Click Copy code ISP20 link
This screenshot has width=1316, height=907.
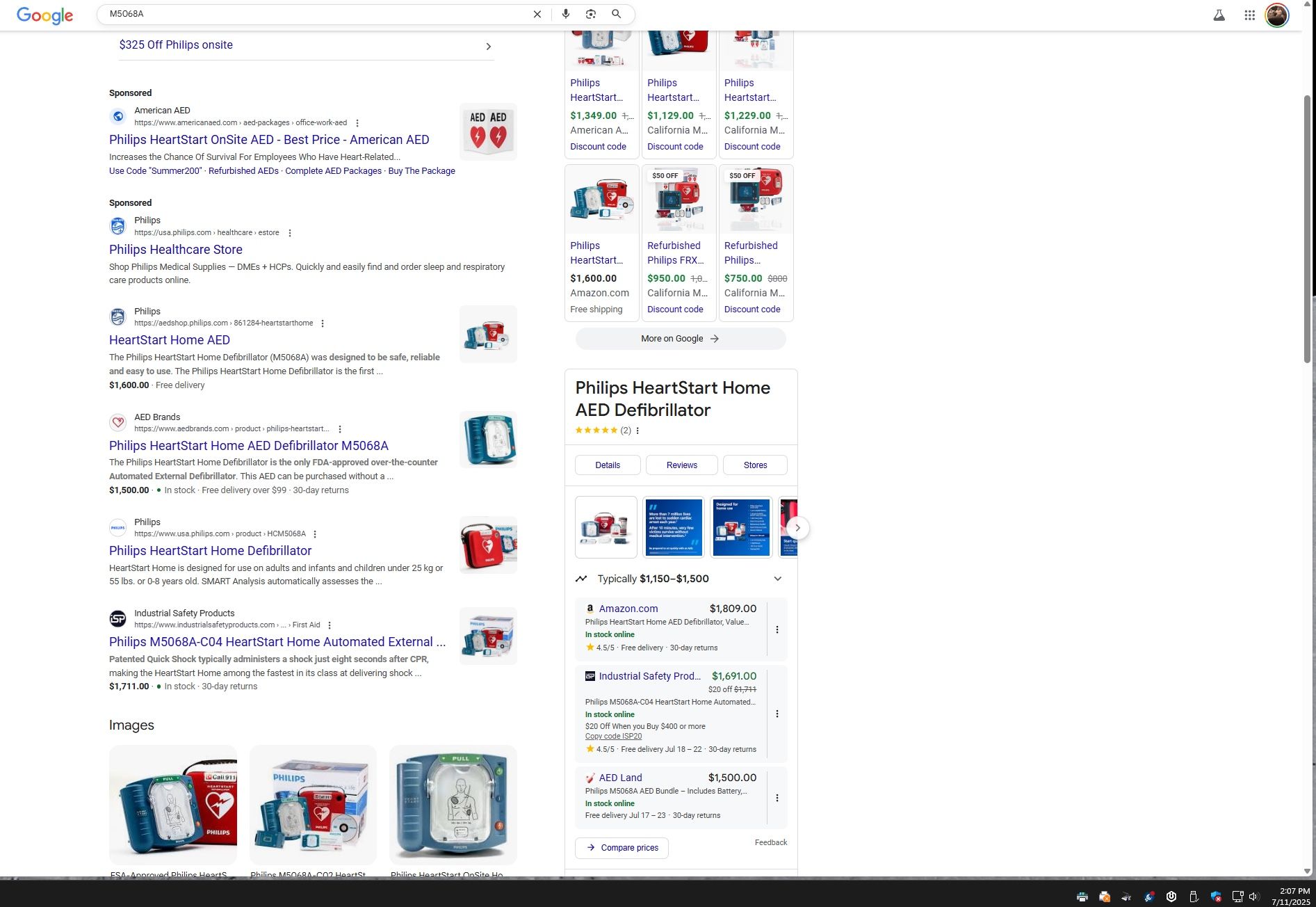613,737
